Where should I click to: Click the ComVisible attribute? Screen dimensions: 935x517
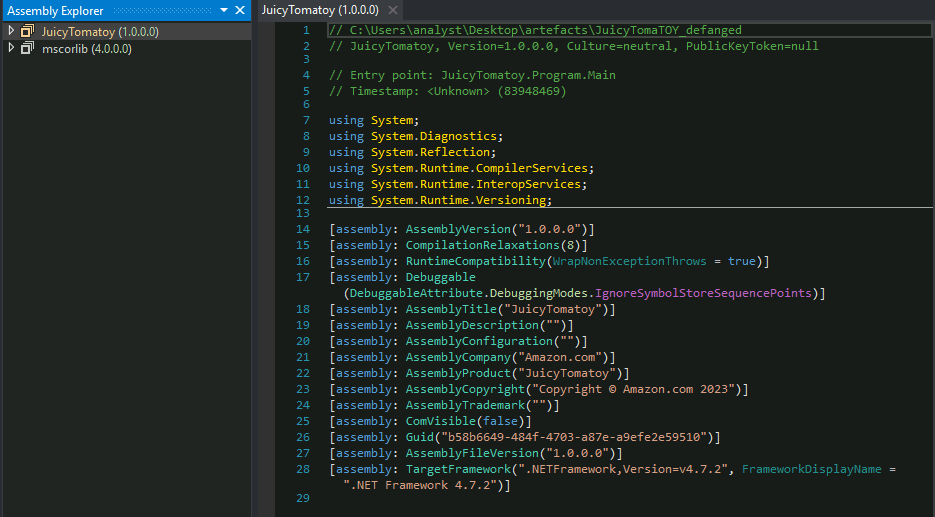(x=441, y=422)
